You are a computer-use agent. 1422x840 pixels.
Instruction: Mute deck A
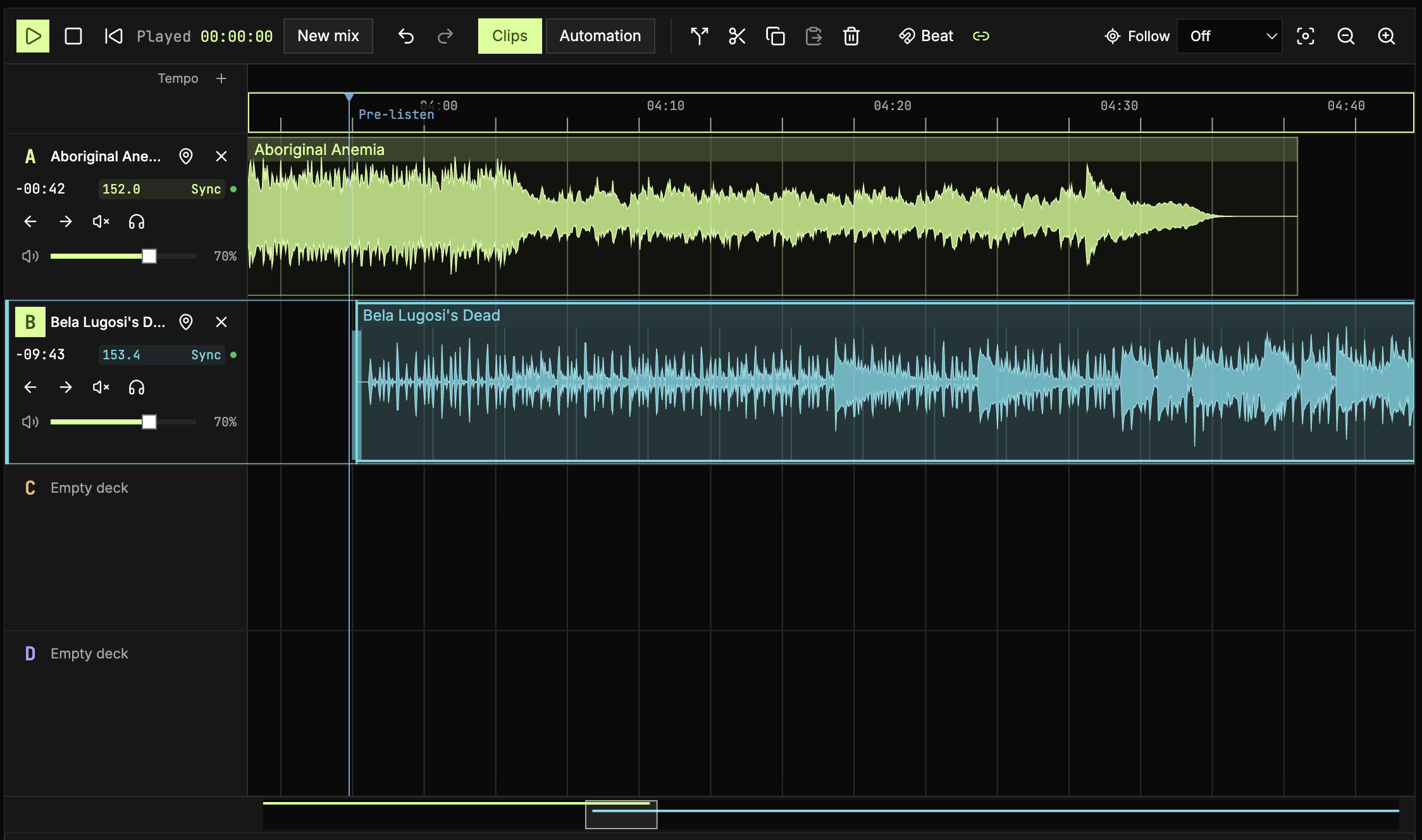click(x=101, y=221)
